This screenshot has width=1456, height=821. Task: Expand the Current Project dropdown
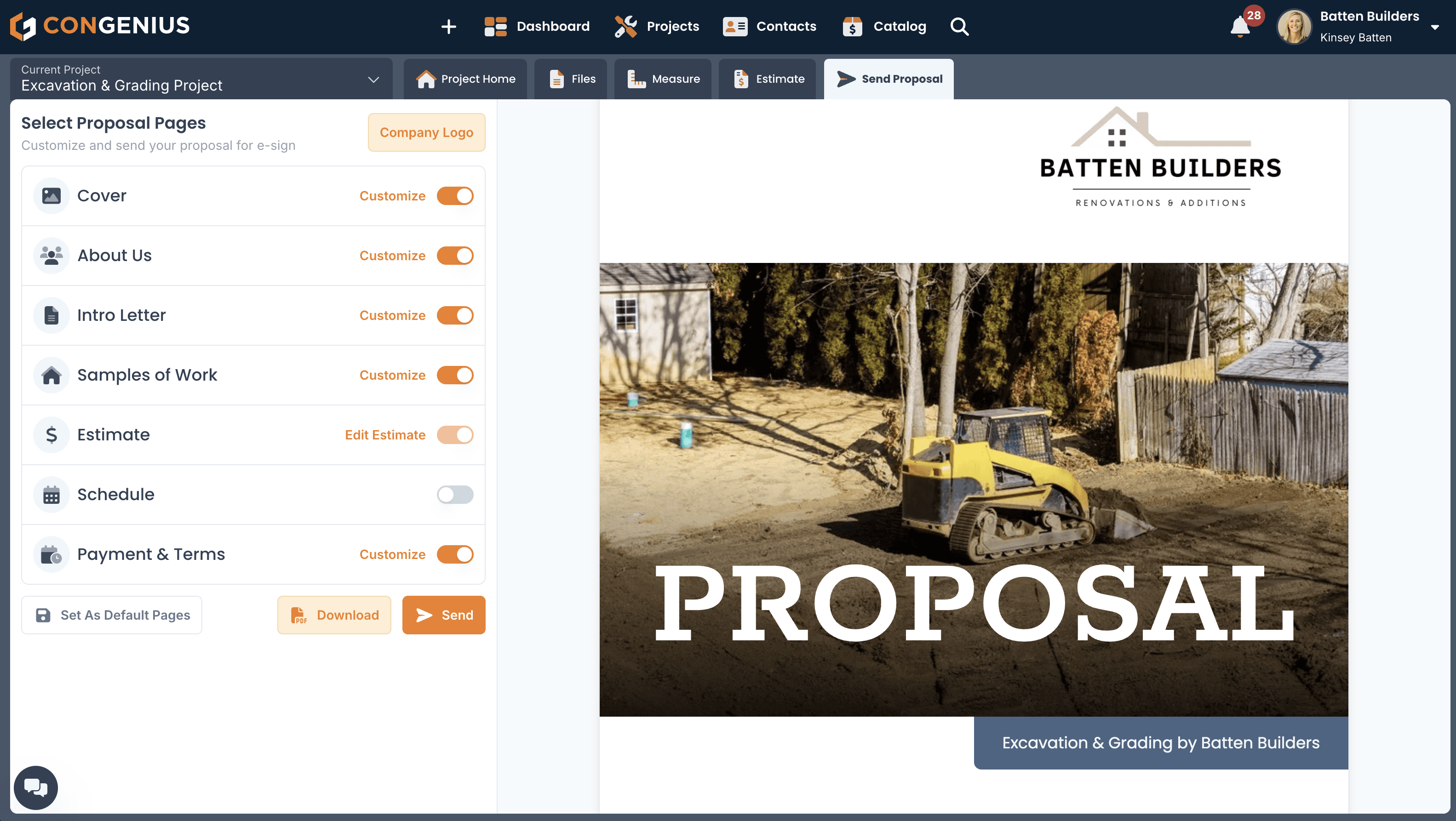[x=373, y=79]
